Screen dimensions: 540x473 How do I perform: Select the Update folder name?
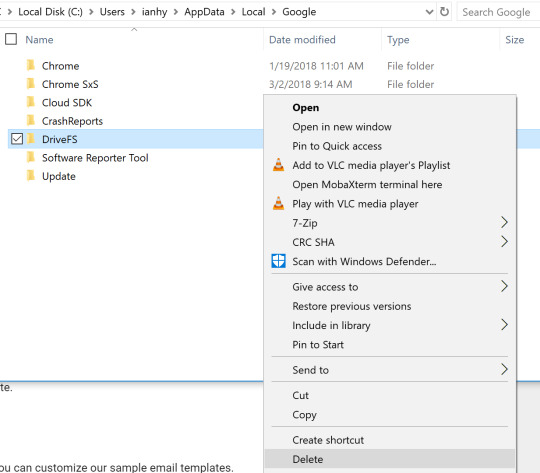point(59,176)
